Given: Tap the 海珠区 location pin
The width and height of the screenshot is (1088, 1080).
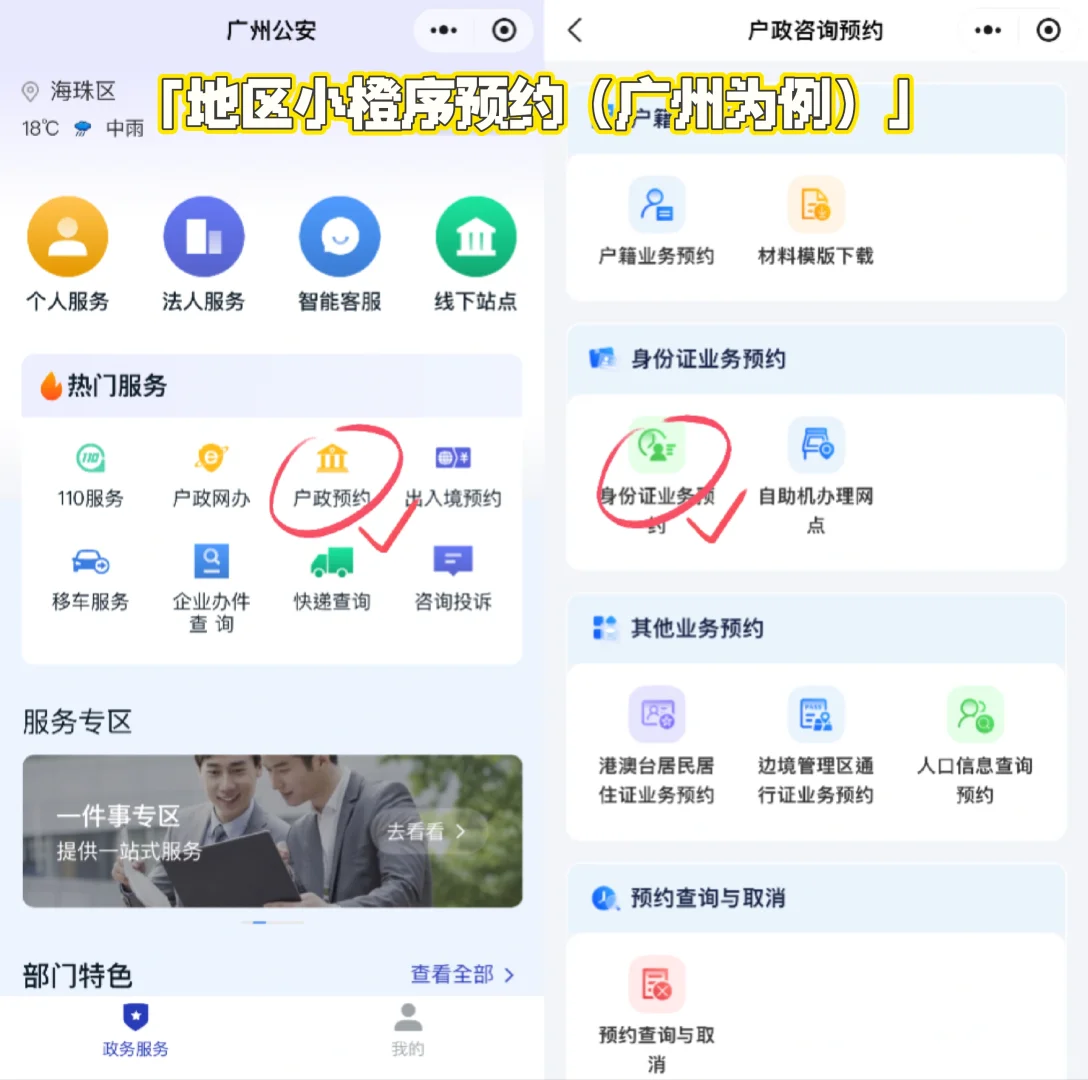Looking at the screenshot, I should [31, 91].
